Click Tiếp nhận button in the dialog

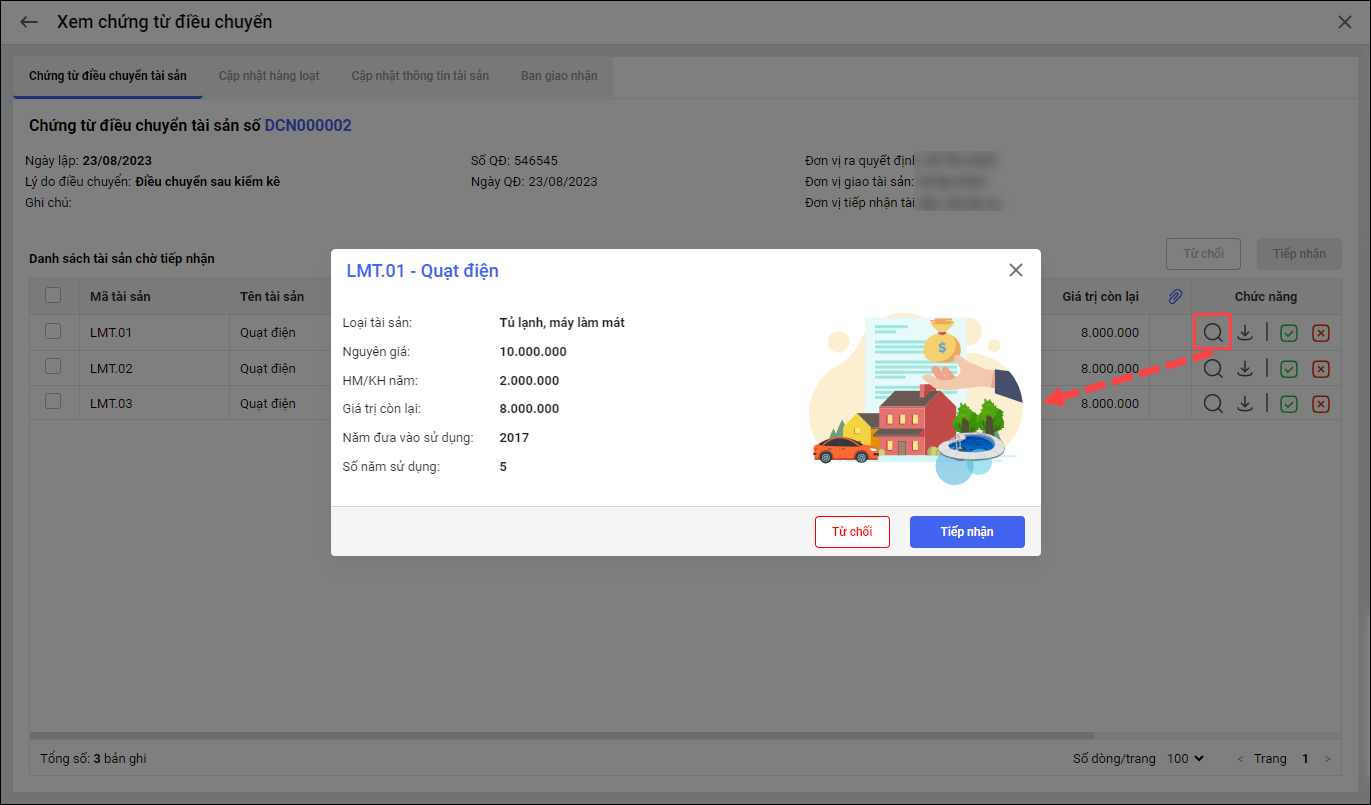[967, 532]
